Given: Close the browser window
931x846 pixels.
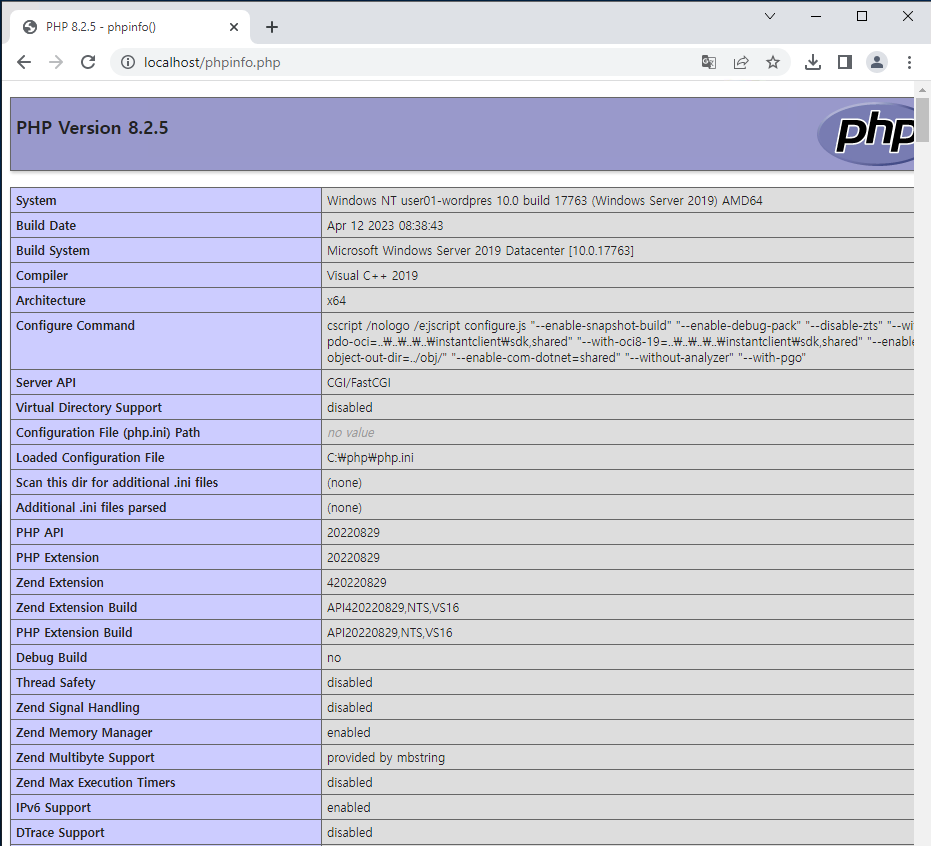Looking at the screenshot, I should 908,16.
